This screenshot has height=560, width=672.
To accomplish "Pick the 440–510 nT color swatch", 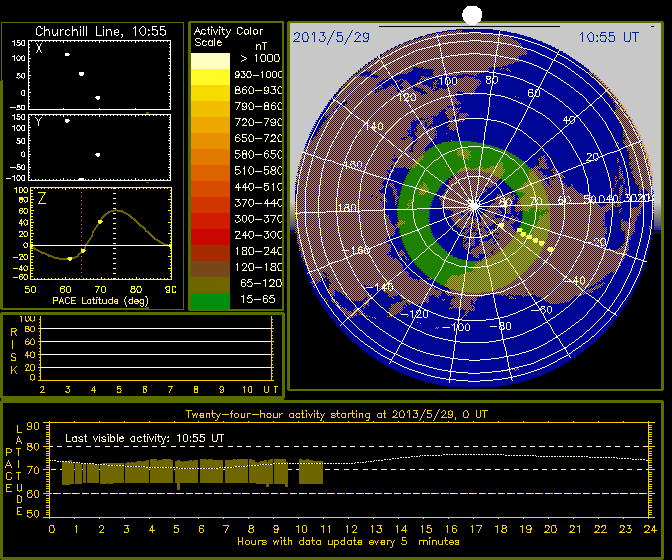I will [x=210, y=189].
